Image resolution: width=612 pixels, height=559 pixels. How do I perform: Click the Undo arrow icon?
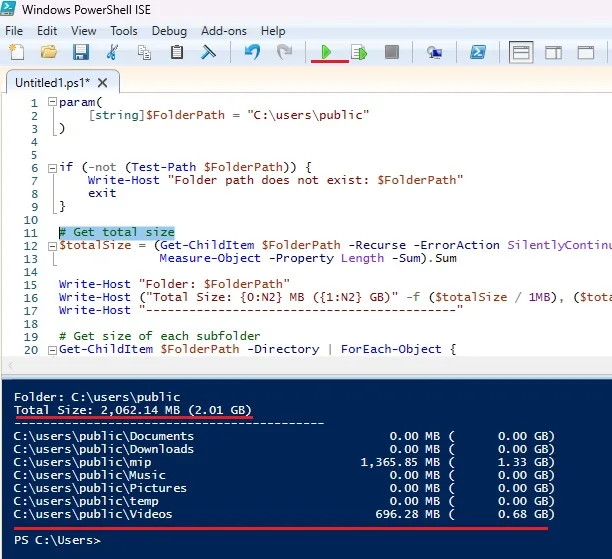coord(252,52)
